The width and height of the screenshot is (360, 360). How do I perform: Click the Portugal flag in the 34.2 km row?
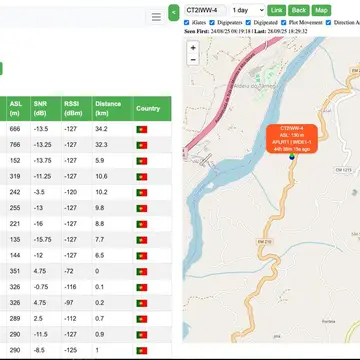tap(142, 129)
